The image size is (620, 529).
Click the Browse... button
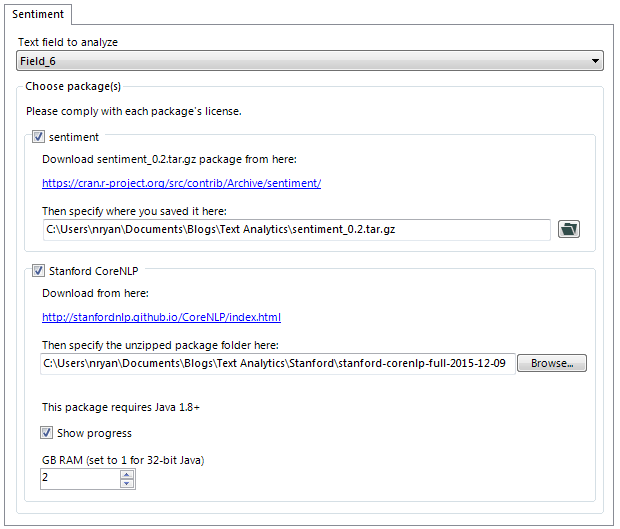tap(552, 363)
